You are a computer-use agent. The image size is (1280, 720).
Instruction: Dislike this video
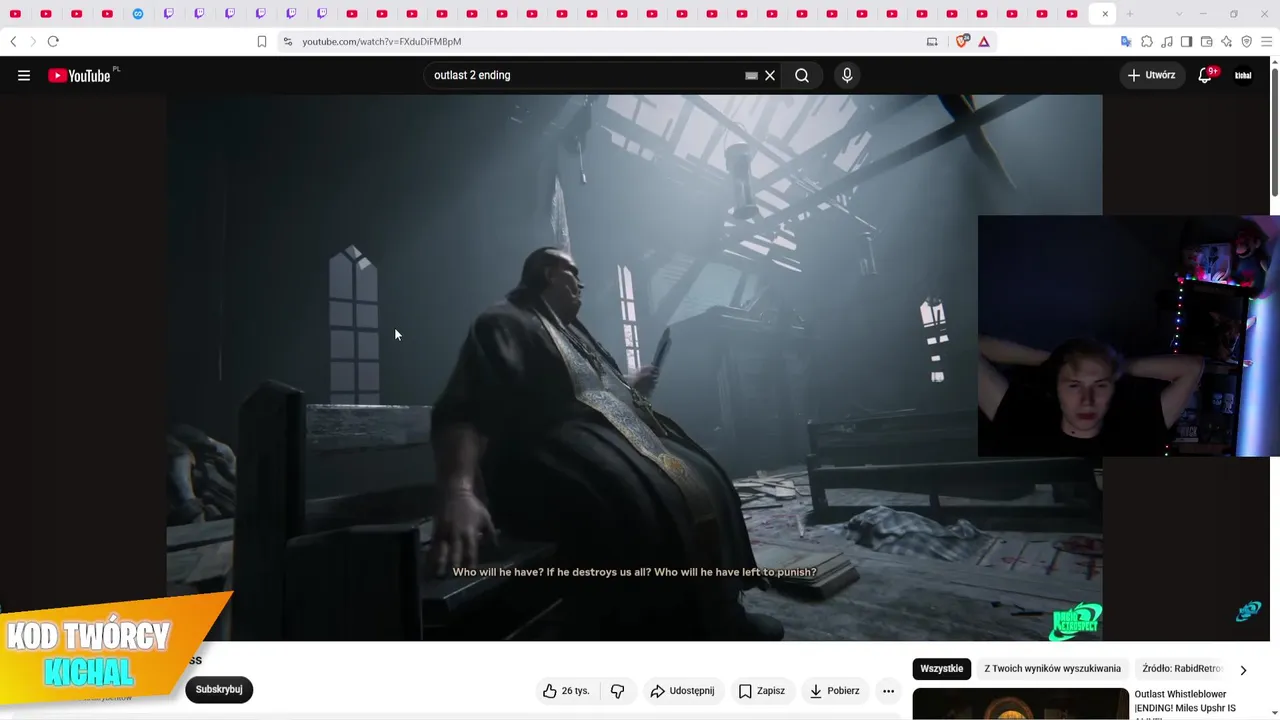pyautogui.click(x=617, y=691)
